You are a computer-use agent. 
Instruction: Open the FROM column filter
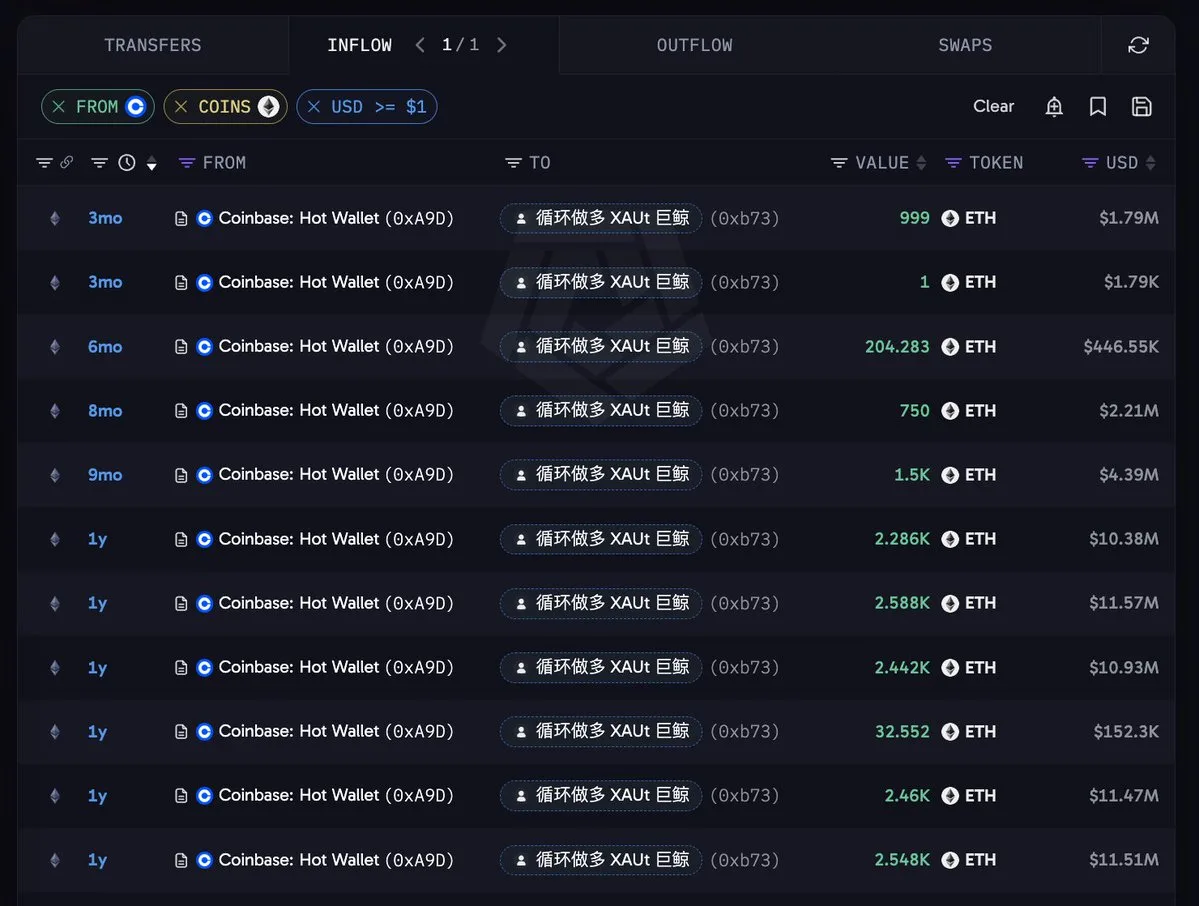click(187, 163)
